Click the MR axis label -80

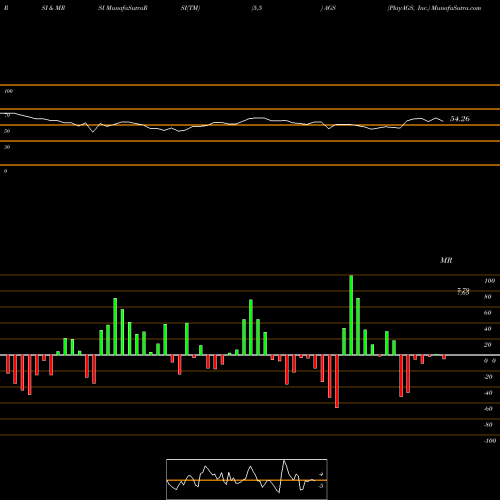(488, 425)
